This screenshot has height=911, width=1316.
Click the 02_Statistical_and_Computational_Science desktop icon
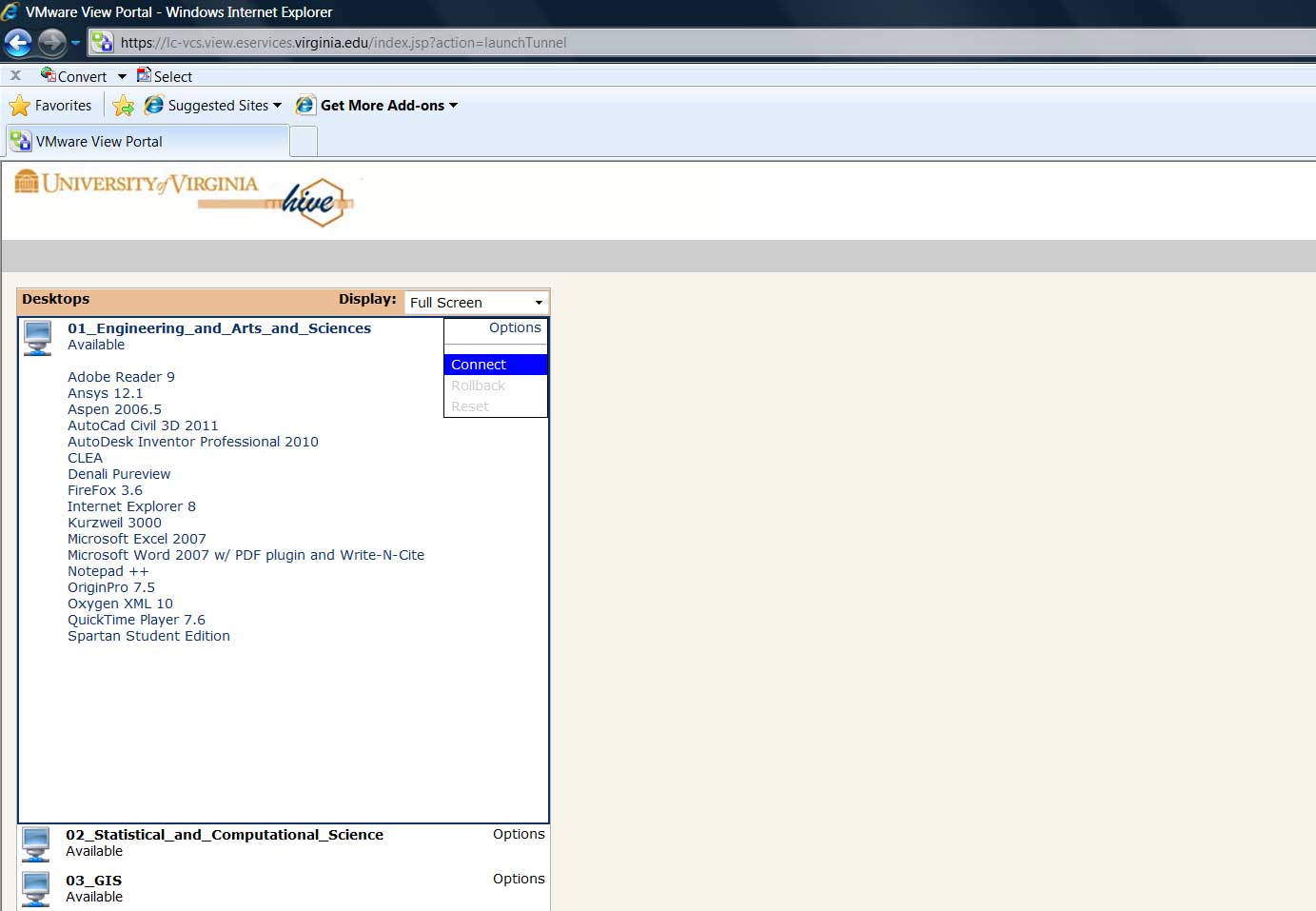coord(35,843)
